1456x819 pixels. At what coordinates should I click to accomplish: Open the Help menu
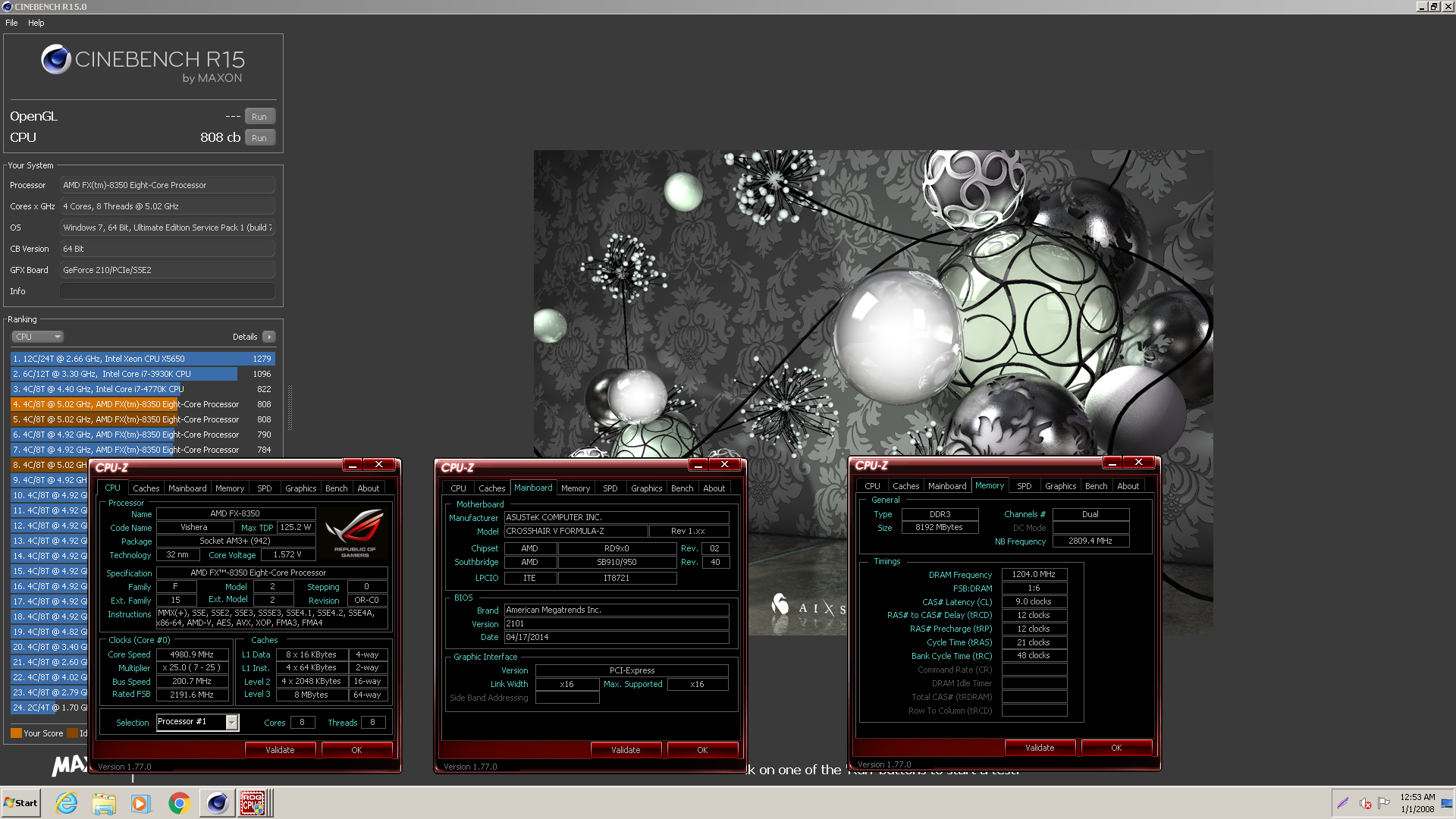point(36,23)
